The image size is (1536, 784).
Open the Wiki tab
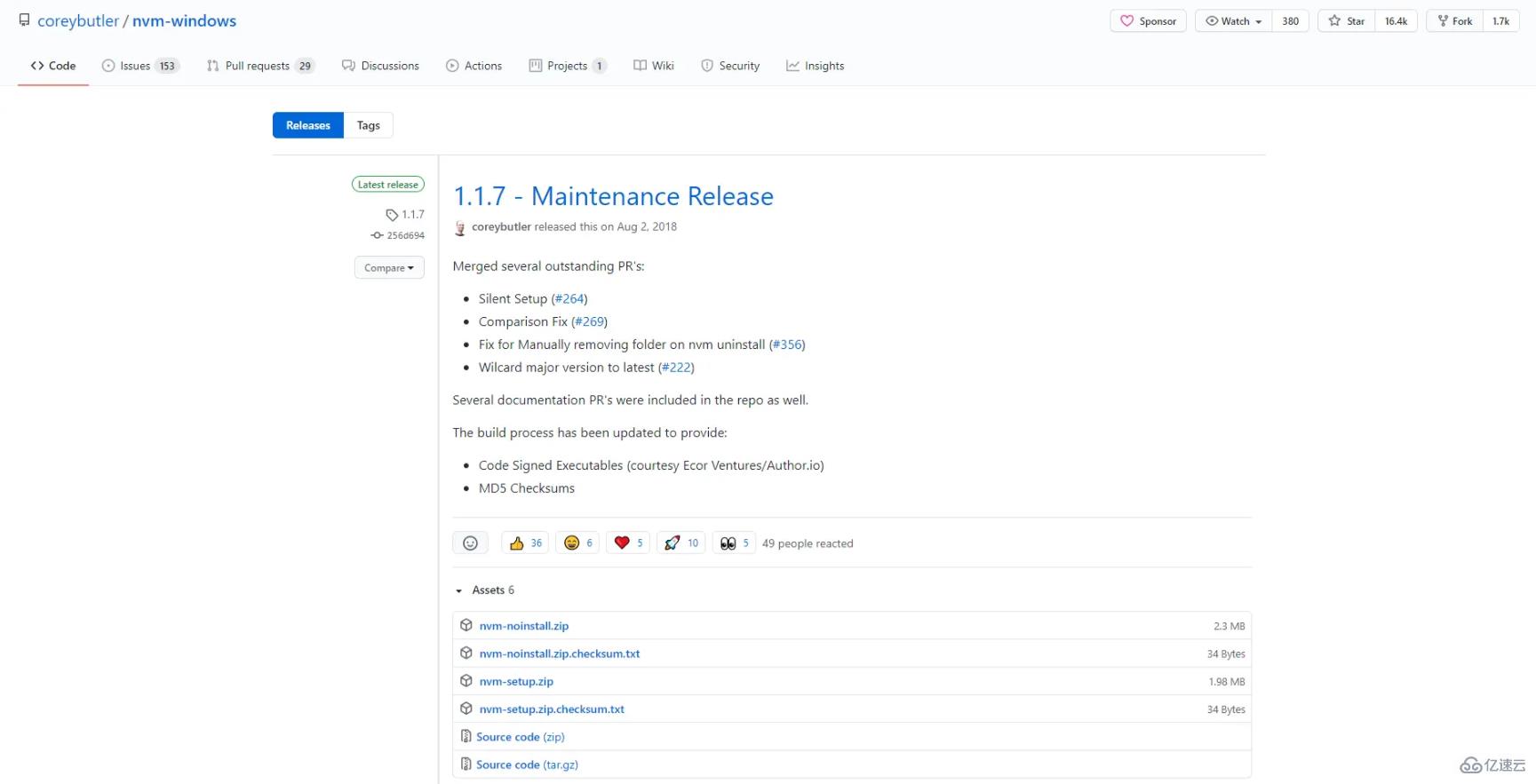(x=654, y=66)
